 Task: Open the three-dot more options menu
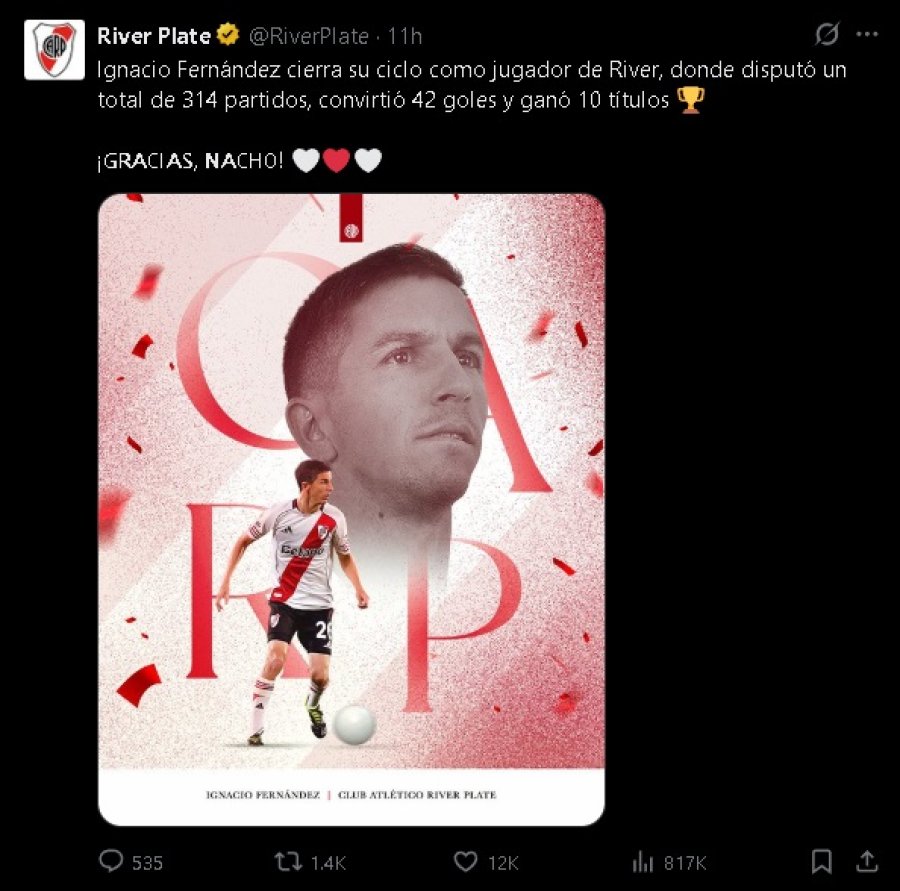click(867, 34)
